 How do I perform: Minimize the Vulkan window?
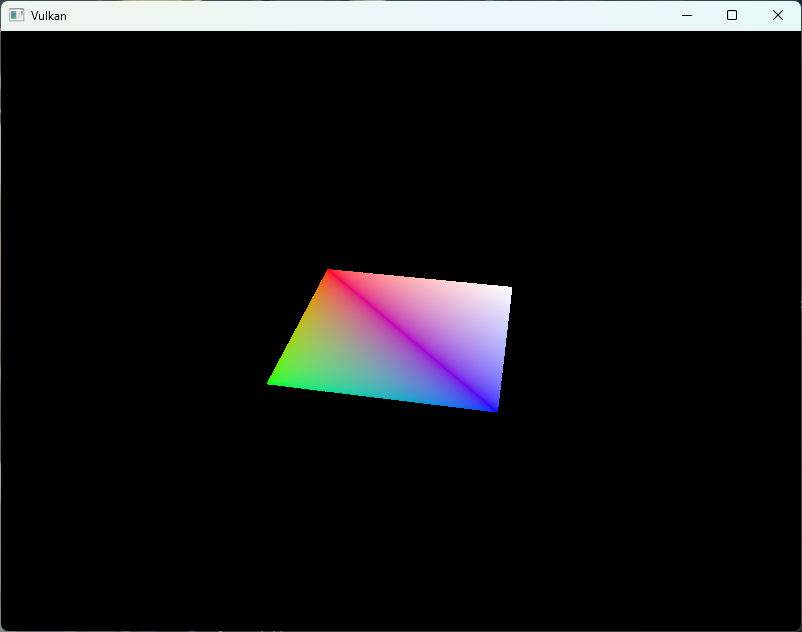(687, 15)
